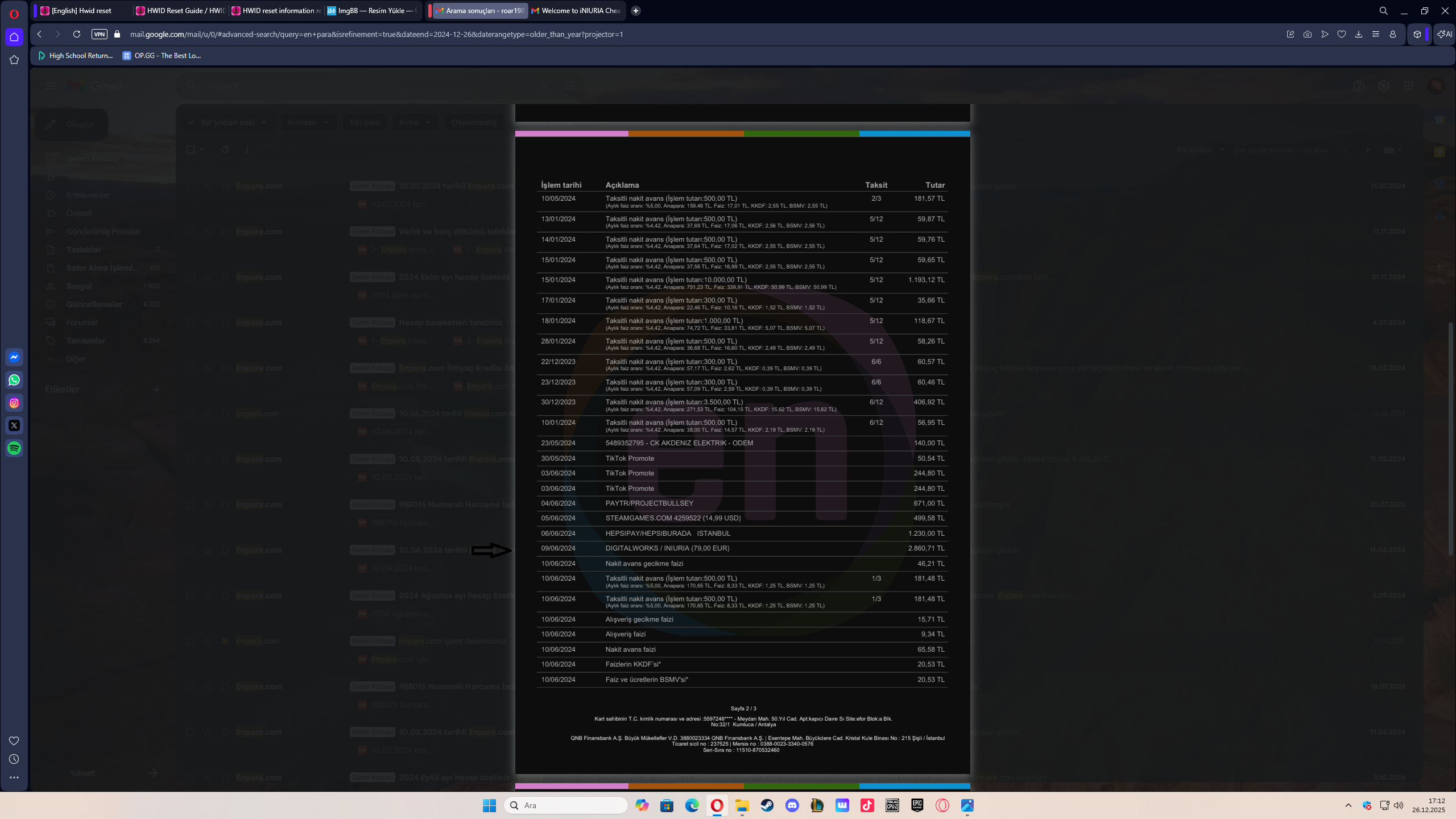Switch to the ImgBB Resim Yükle tab
1456x819 pixels.
point(372,11)
